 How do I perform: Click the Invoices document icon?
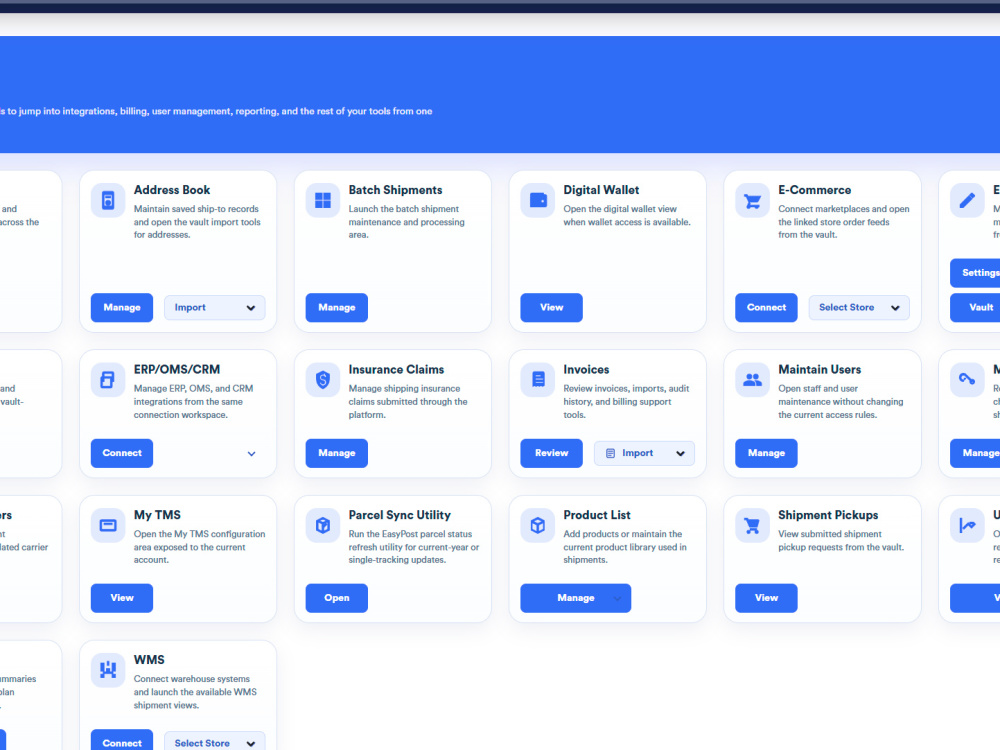[x=538, y=380]
